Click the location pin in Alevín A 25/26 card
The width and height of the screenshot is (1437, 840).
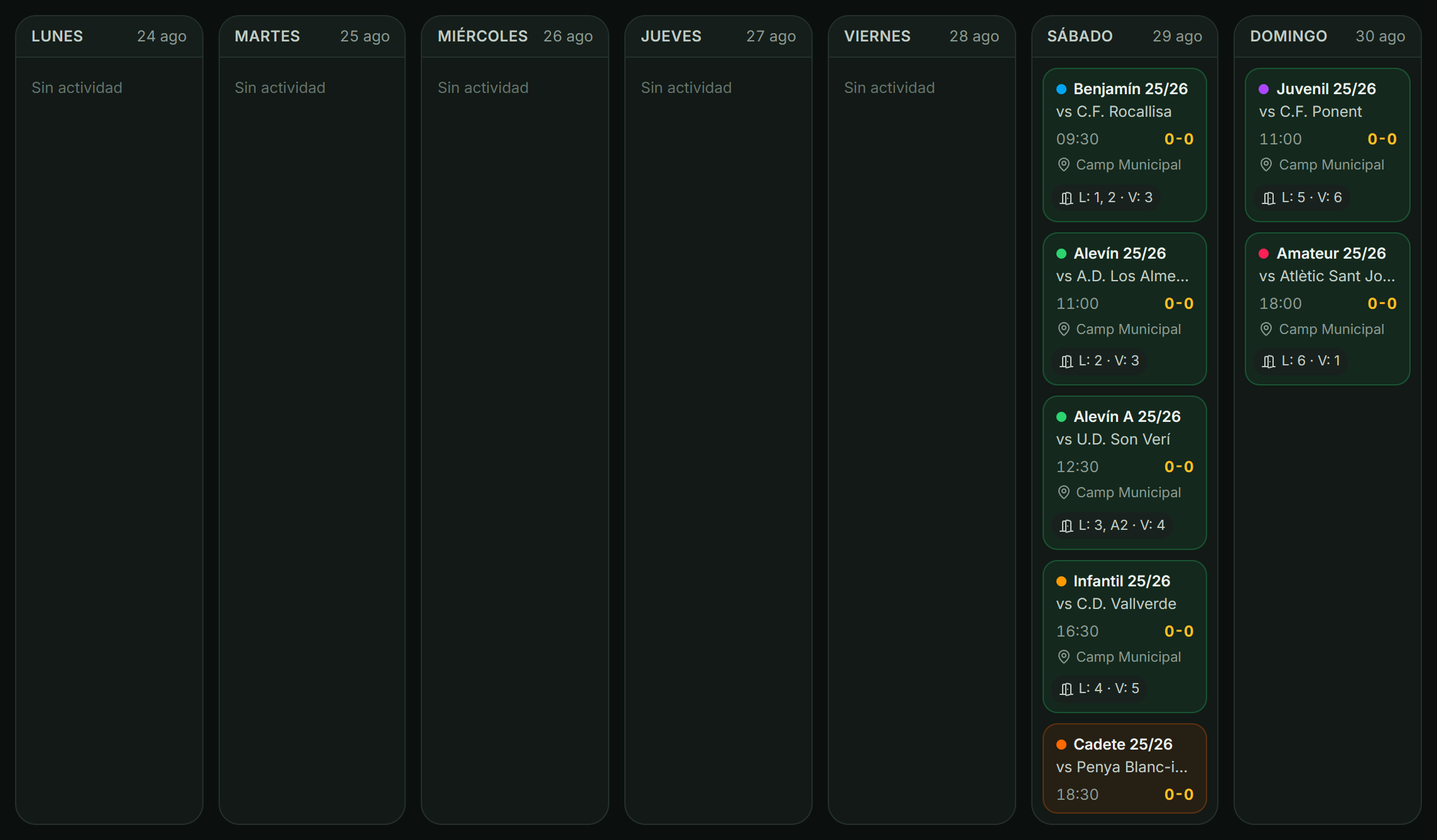[1063, 492]
